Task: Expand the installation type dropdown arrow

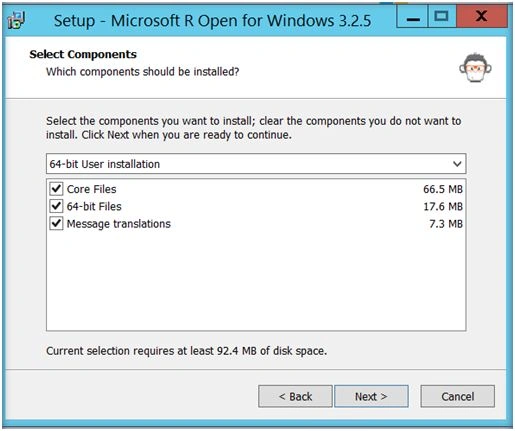Action: tap(457, 164)
